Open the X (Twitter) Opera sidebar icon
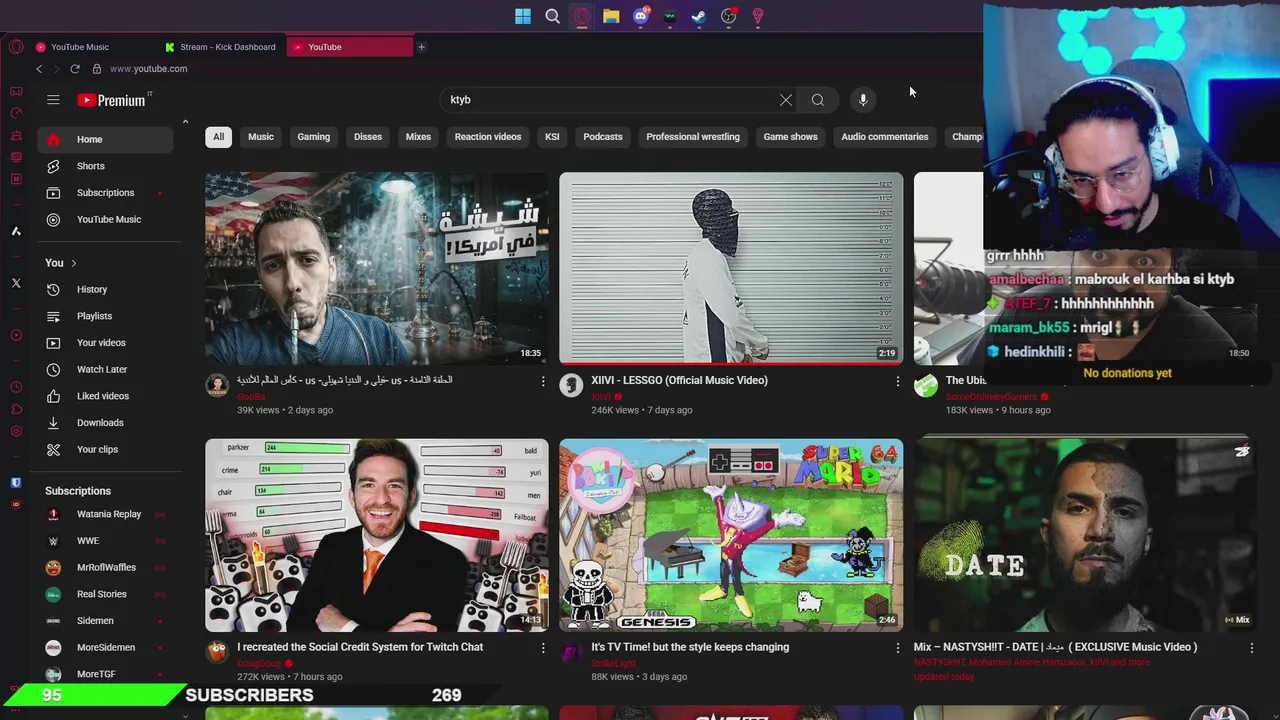1280x720 pixels. pyautogui.click(x=16, y=283)
